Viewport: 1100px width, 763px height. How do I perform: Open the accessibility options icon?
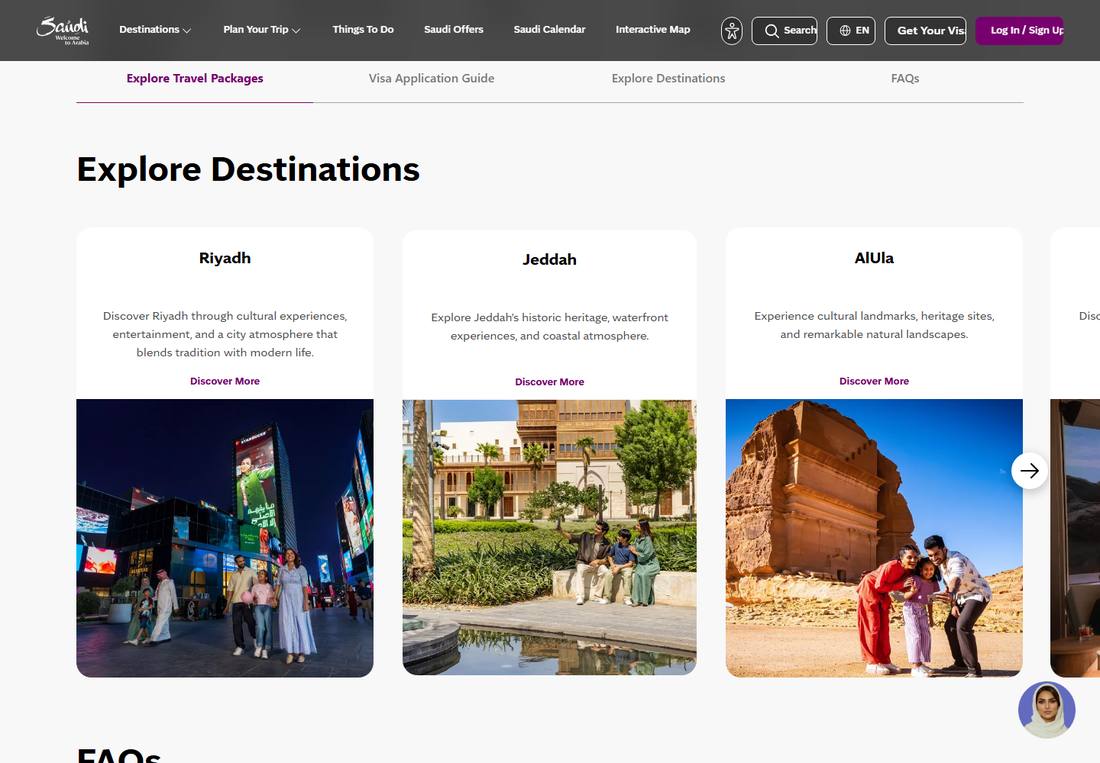click(x=732, y=31)
